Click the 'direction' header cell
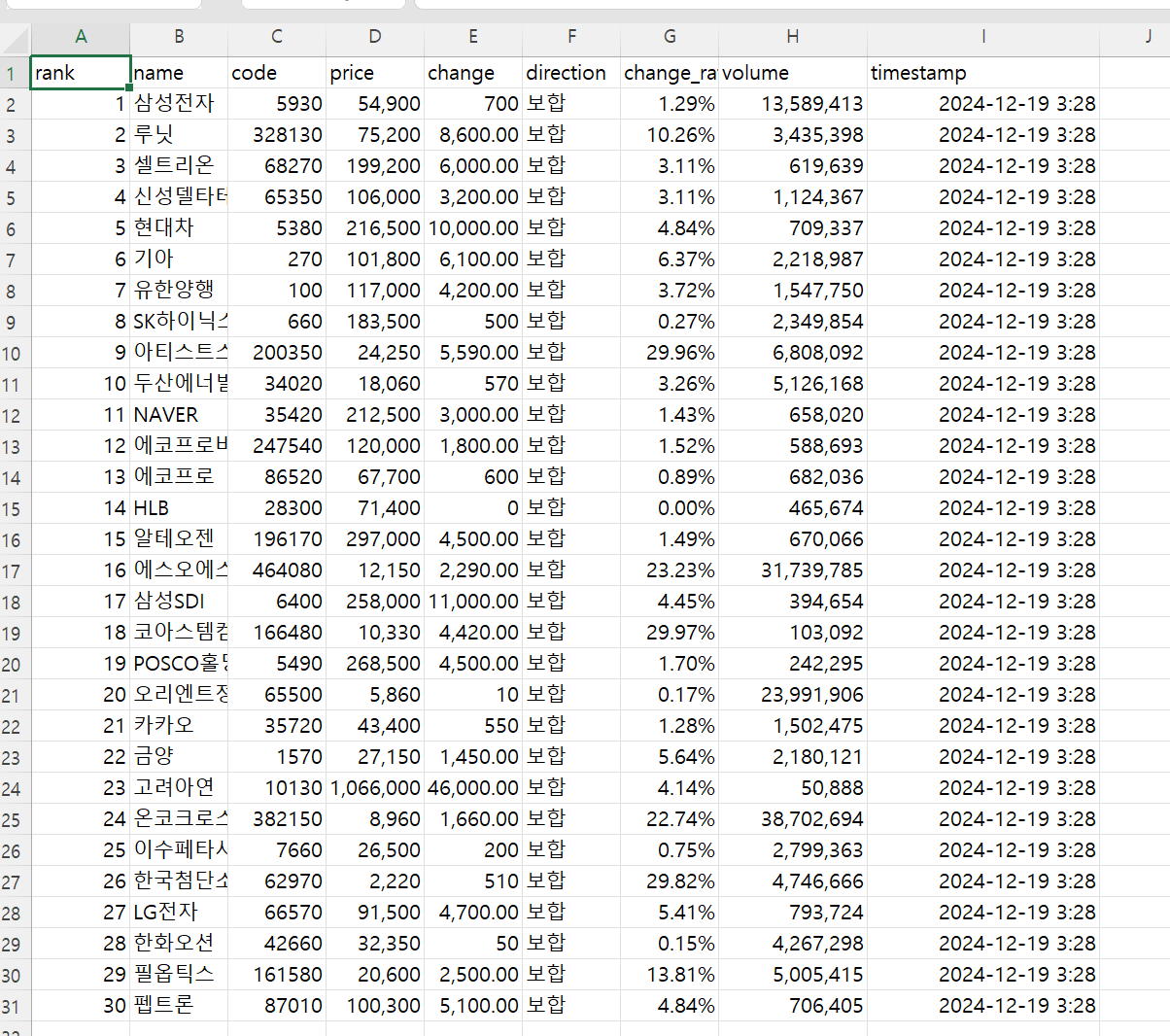 pyautogui.click(x=570, y=73)
